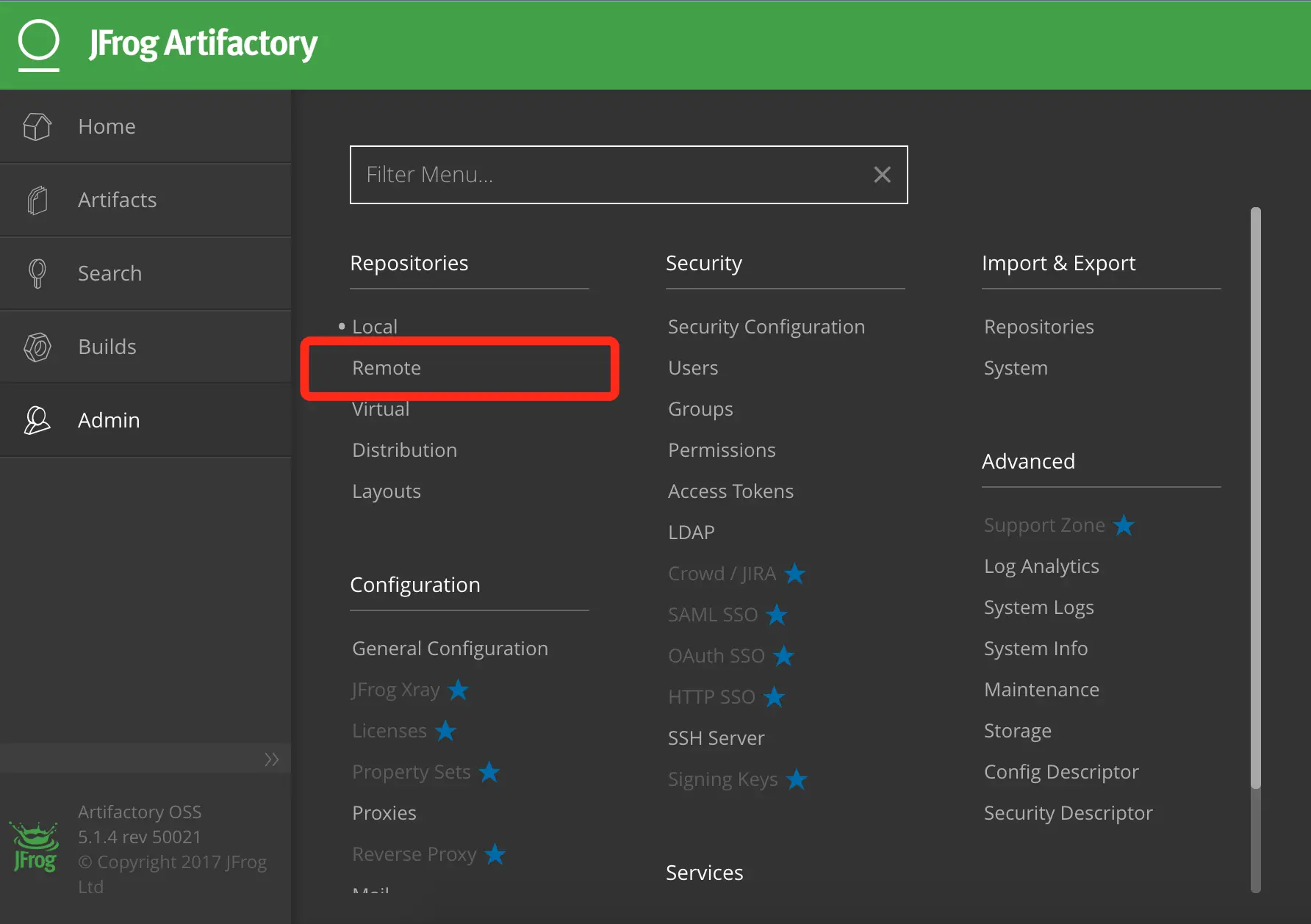Open Local repositories menu item
This screenshot has width=1311, height=924.
[x=375, y=327]
